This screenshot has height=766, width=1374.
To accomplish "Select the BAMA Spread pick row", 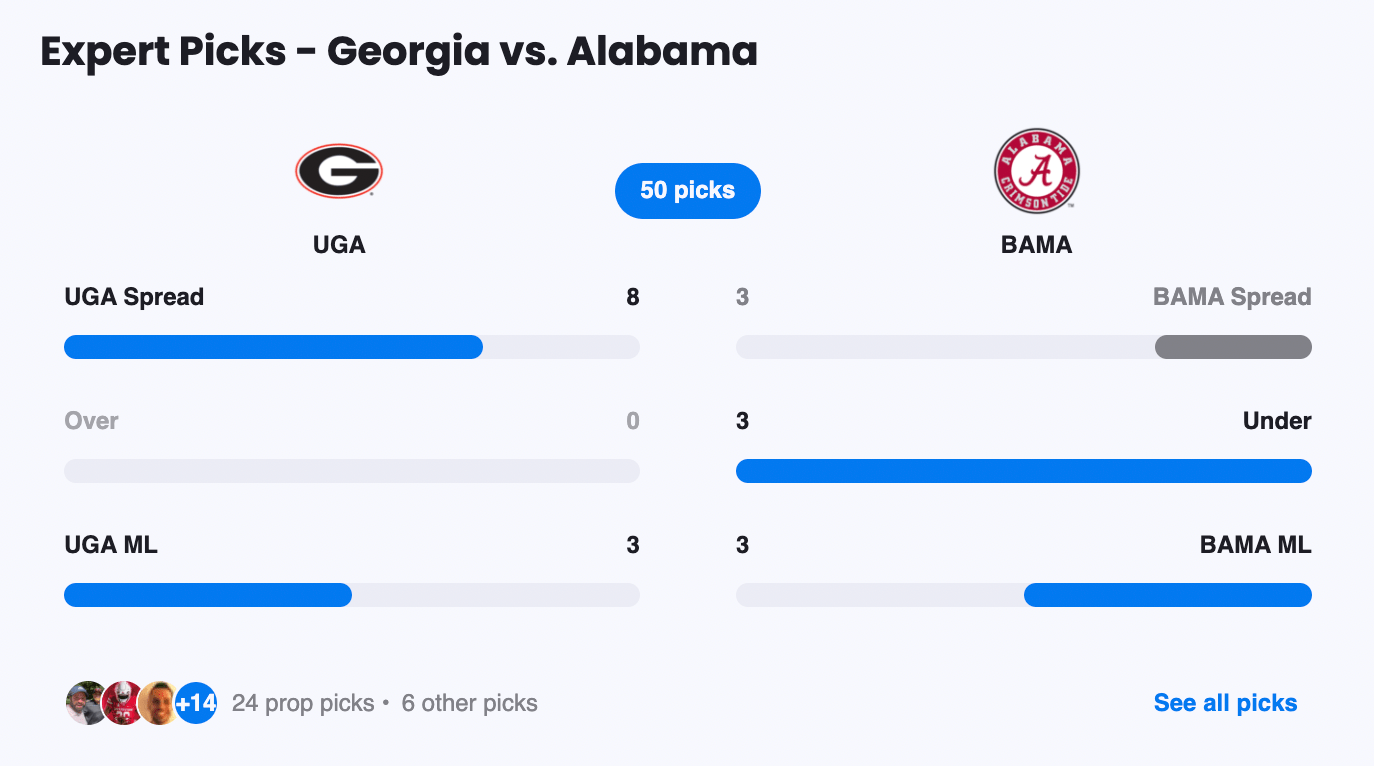I will click(x=1232, y=296).
